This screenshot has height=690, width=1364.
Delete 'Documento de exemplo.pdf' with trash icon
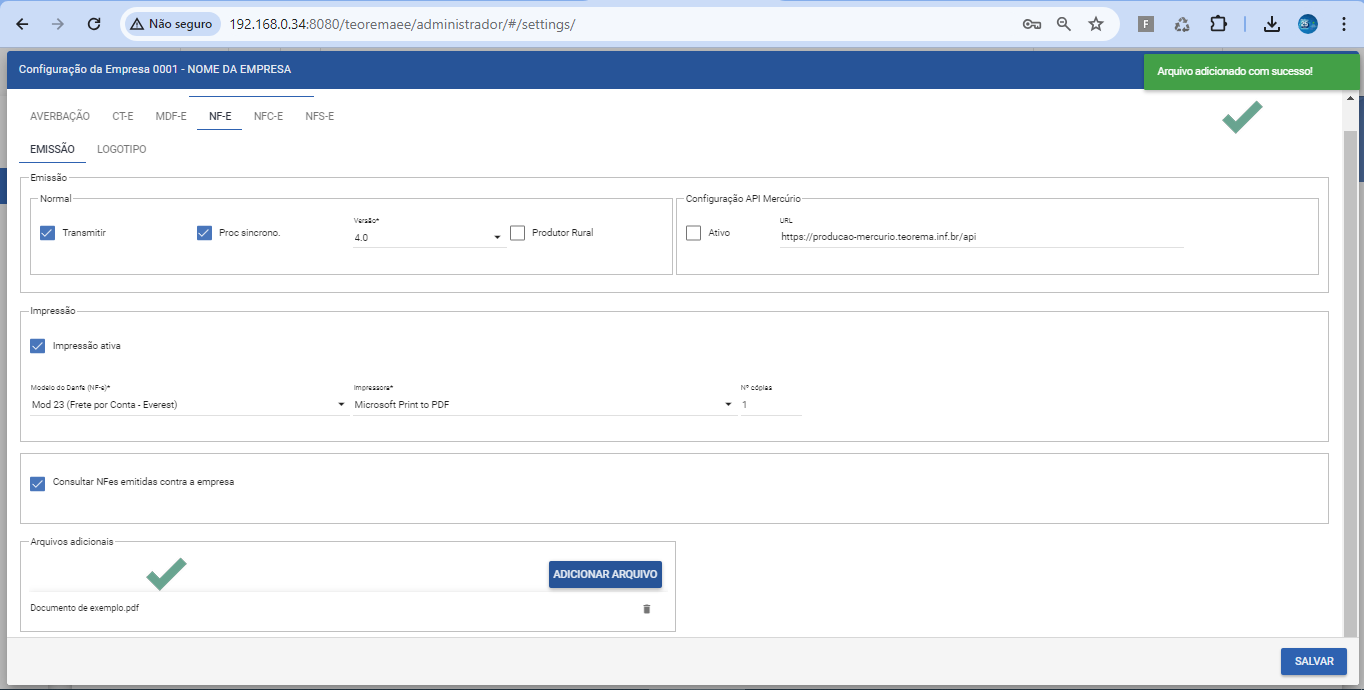646,608
